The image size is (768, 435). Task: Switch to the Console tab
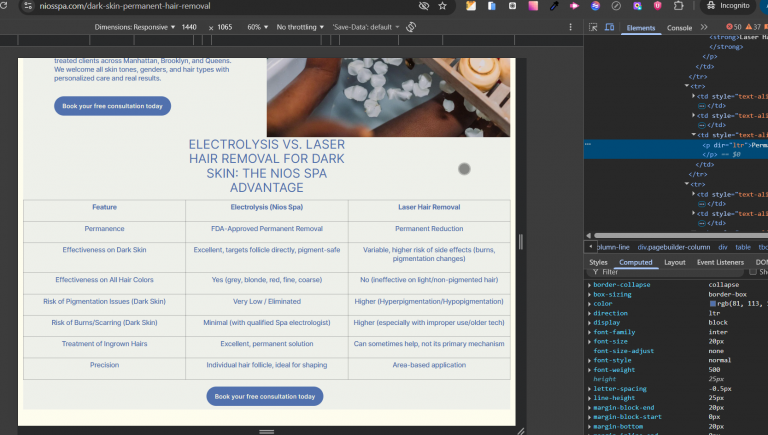679,27
